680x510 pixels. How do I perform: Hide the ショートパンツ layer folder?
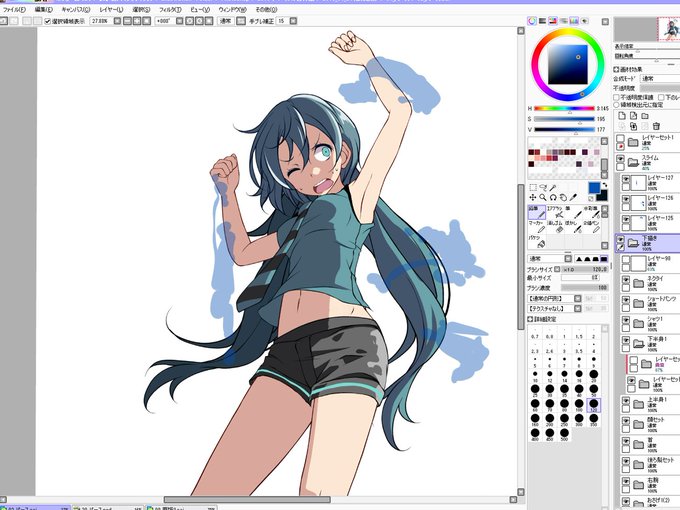click(x=626, y=300)
